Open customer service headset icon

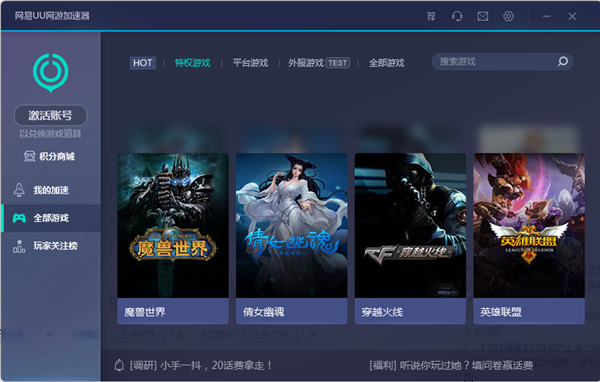point(457,16)
